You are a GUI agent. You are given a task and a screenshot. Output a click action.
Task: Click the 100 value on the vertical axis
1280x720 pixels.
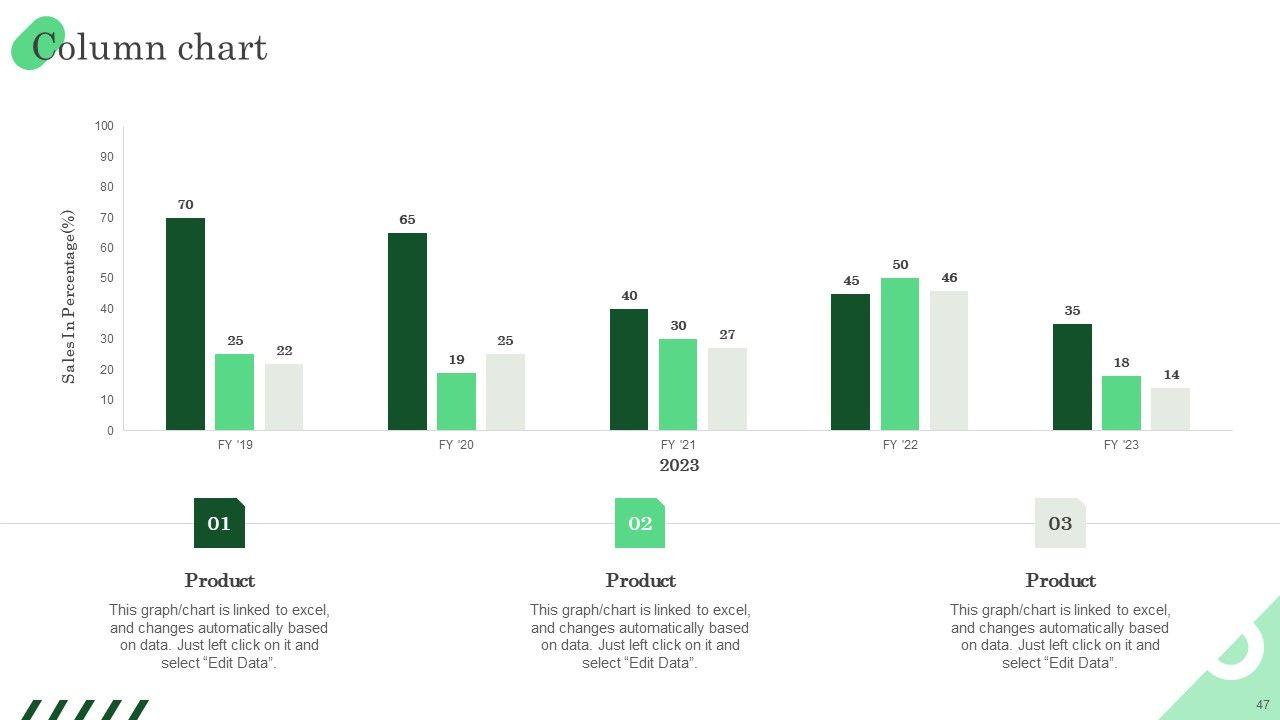coord(104,126)
